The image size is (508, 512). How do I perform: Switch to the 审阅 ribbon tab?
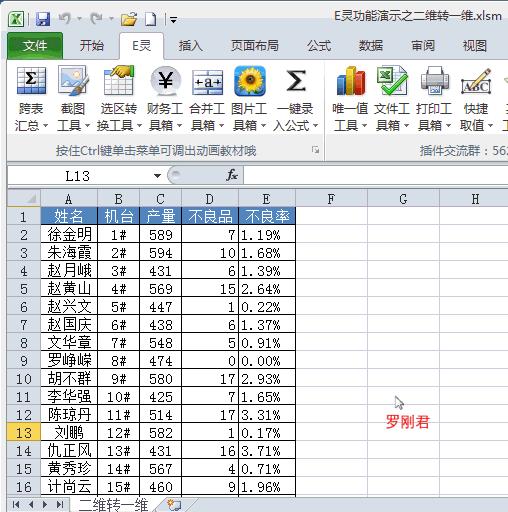pyautogui.click(x=423, y=46)
